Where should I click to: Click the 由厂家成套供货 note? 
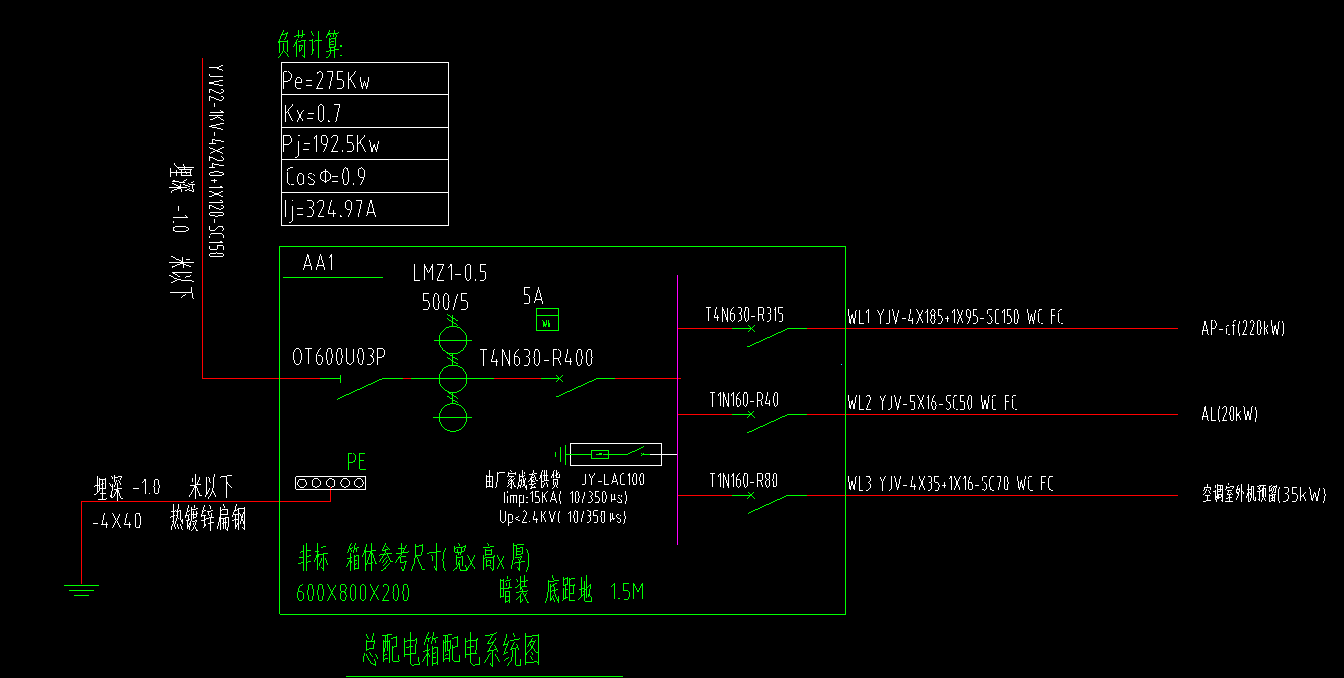tap(522, 480)
